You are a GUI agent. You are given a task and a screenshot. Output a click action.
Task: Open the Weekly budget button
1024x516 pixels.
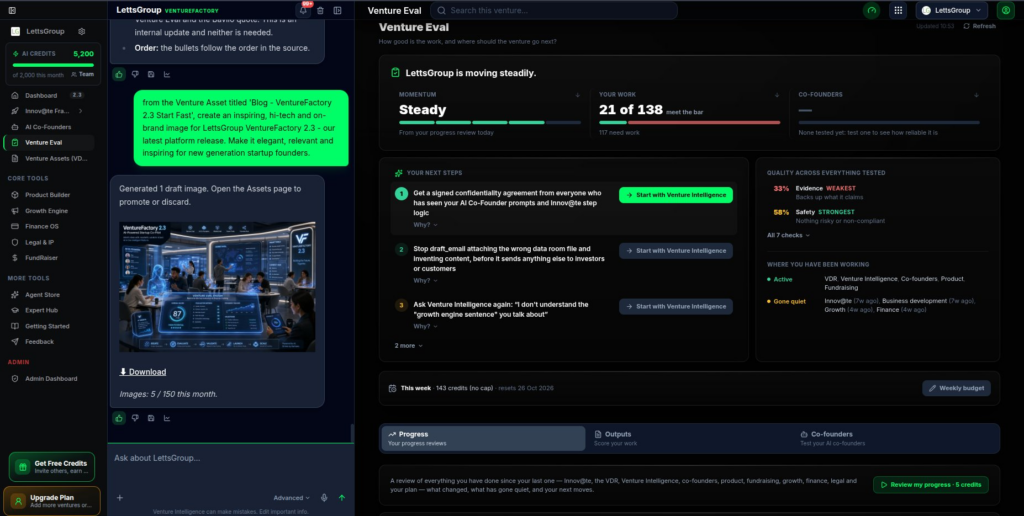pyautogui.click(x=956, y=388)
